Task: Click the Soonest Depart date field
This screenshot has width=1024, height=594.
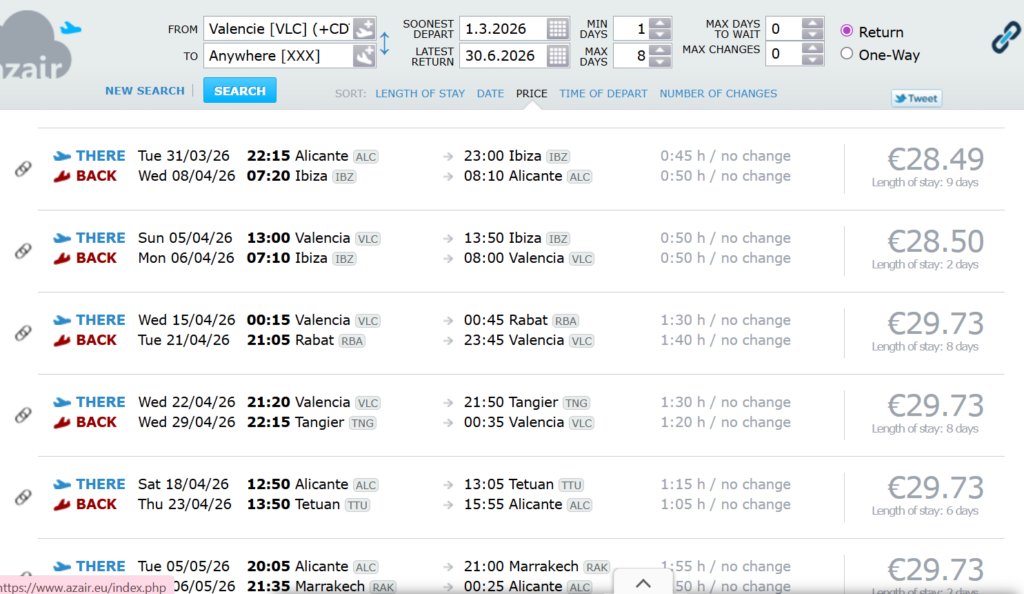Action: (502, 28)
